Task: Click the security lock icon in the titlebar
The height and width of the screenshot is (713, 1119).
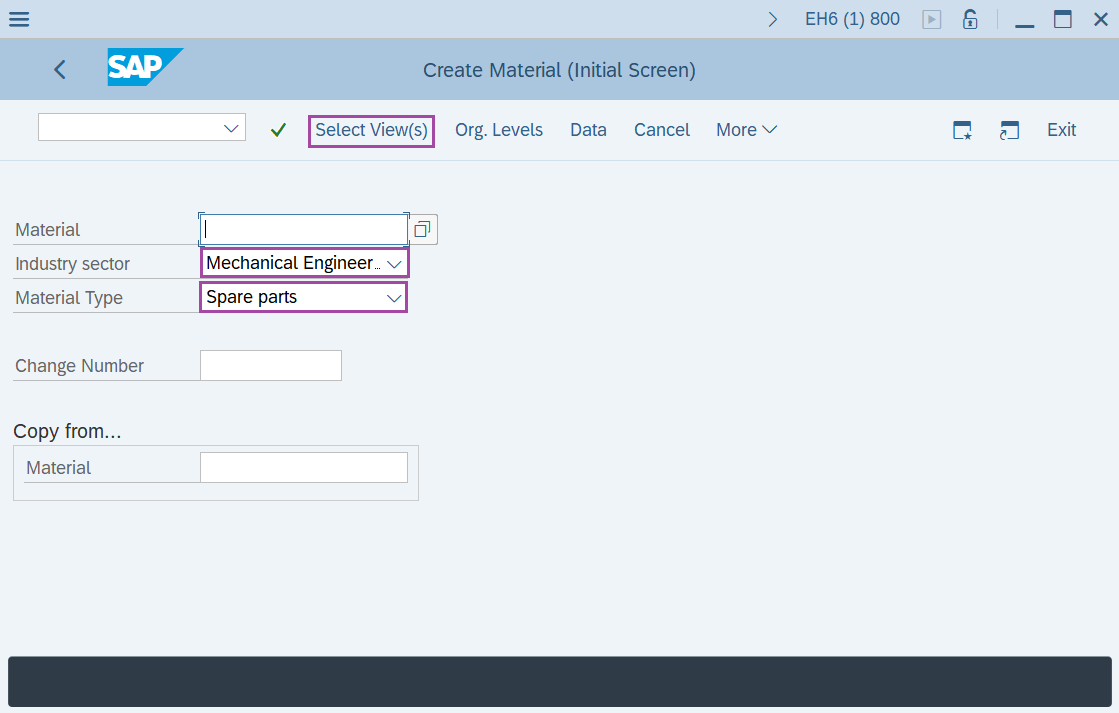Action: (x=969, y=18)
